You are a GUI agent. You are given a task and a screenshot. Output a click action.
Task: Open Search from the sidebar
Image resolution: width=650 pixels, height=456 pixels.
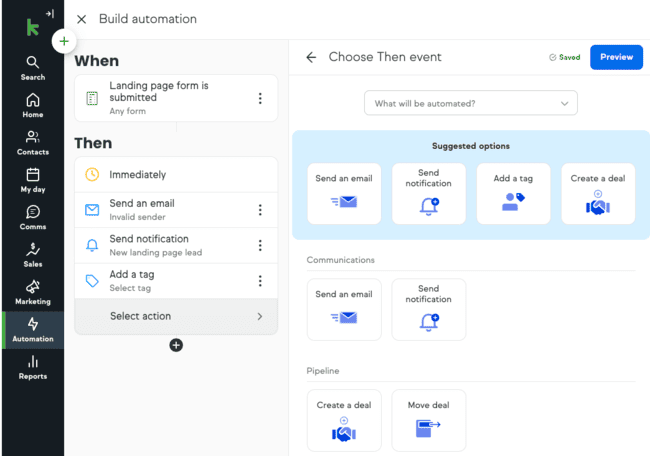pyautogui.click(x=33, y=68)
